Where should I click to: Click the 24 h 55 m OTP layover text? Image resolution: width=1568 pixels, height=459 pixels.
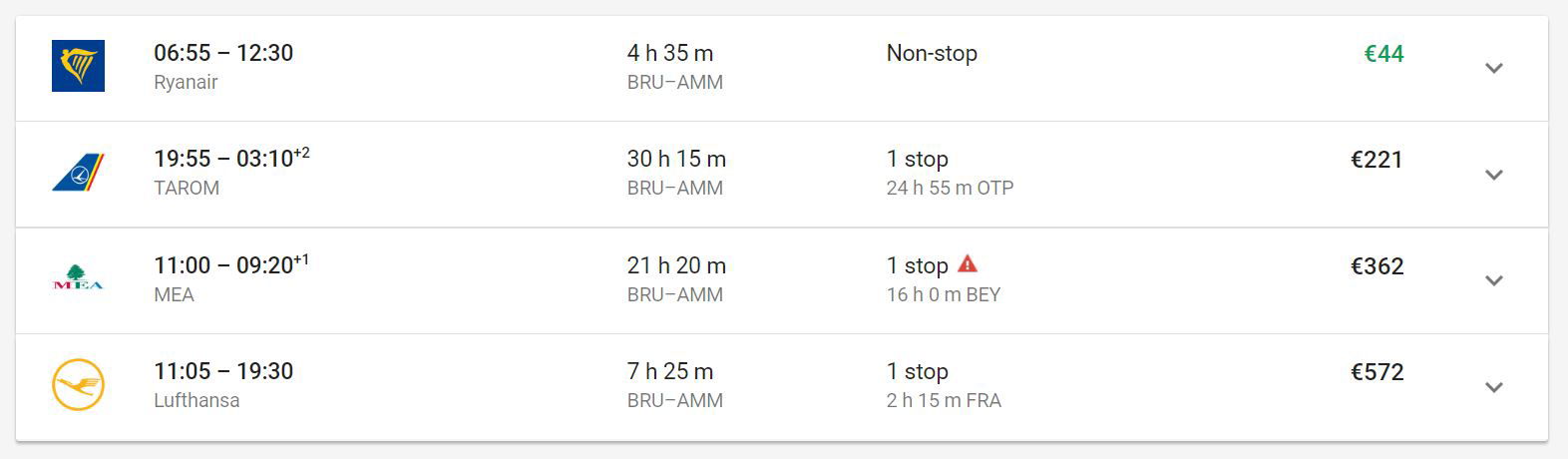pyautogui.click(x=950, y=188)
